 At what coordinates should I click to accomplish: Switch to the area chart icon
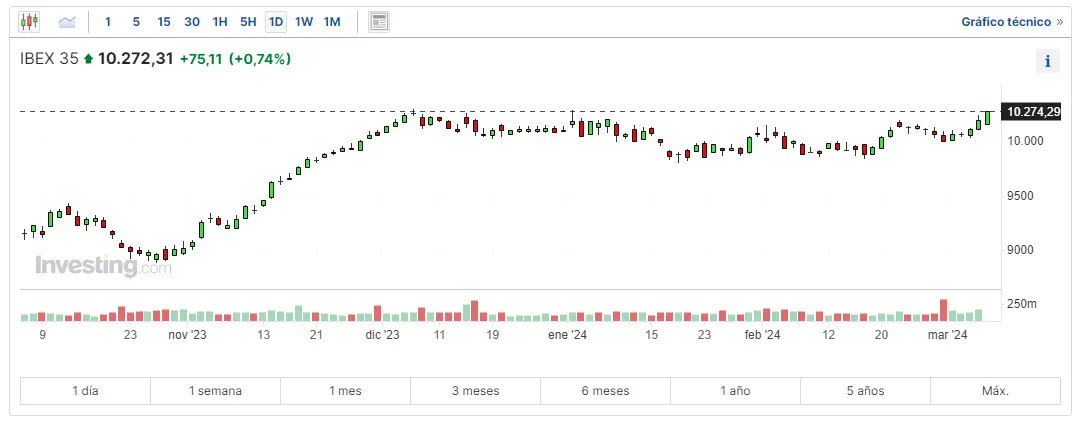point(67,21)
